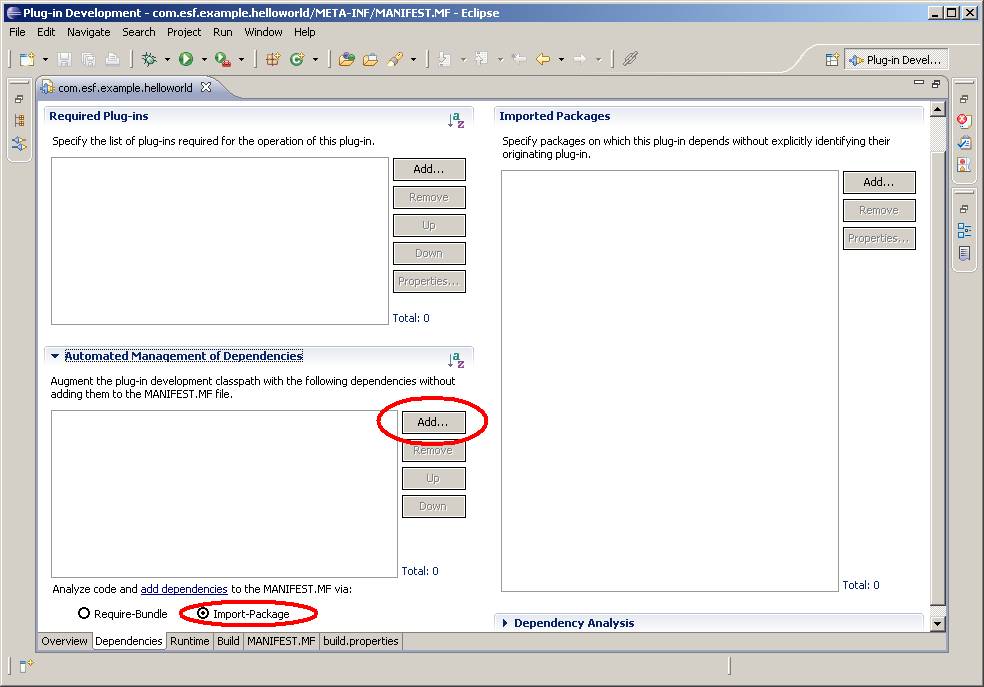Restore the left fast view stack
The image size is (984, 687).
[19, 99]
